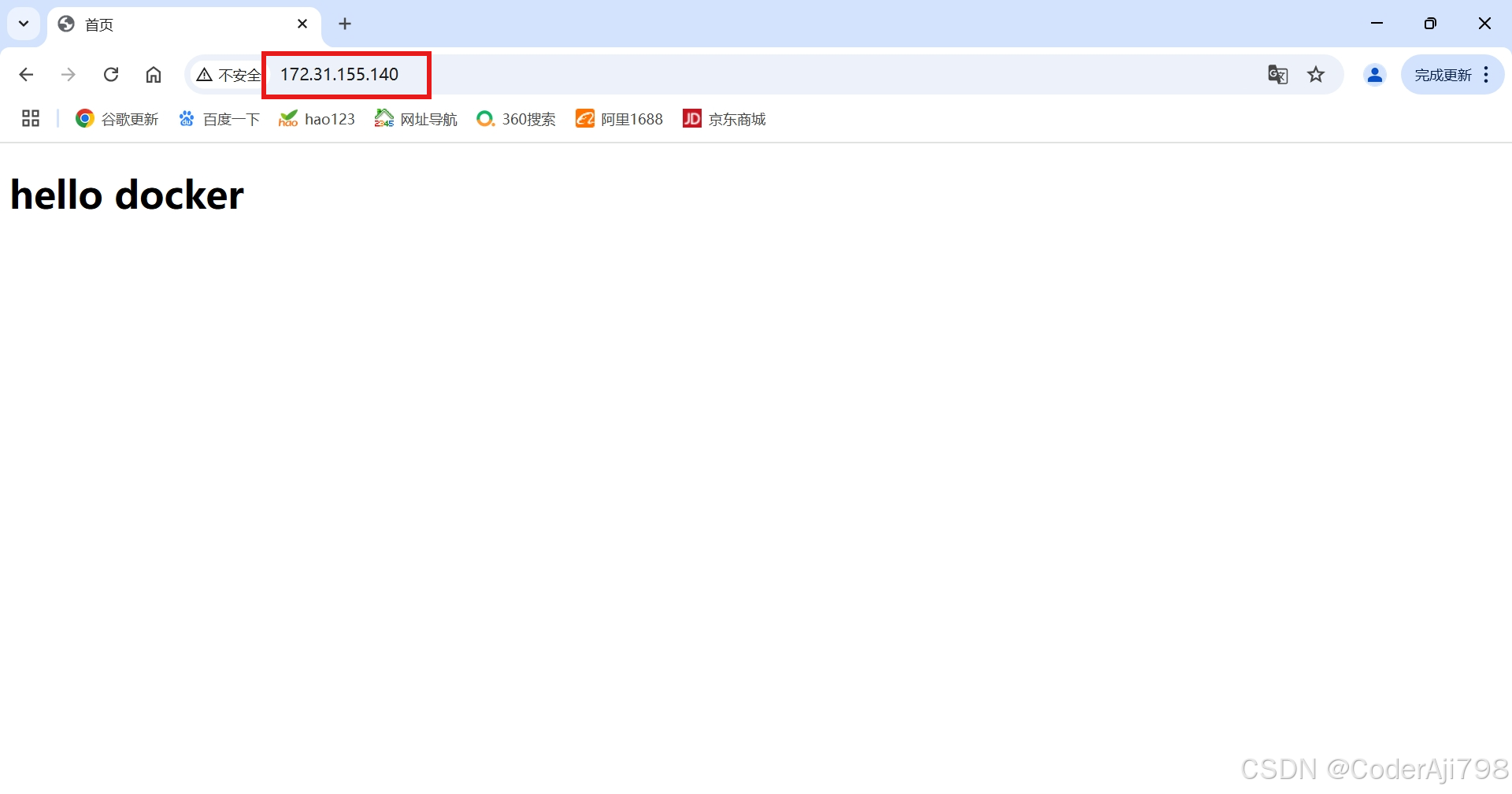Go forward to the next page

click(x=69, y=75)
